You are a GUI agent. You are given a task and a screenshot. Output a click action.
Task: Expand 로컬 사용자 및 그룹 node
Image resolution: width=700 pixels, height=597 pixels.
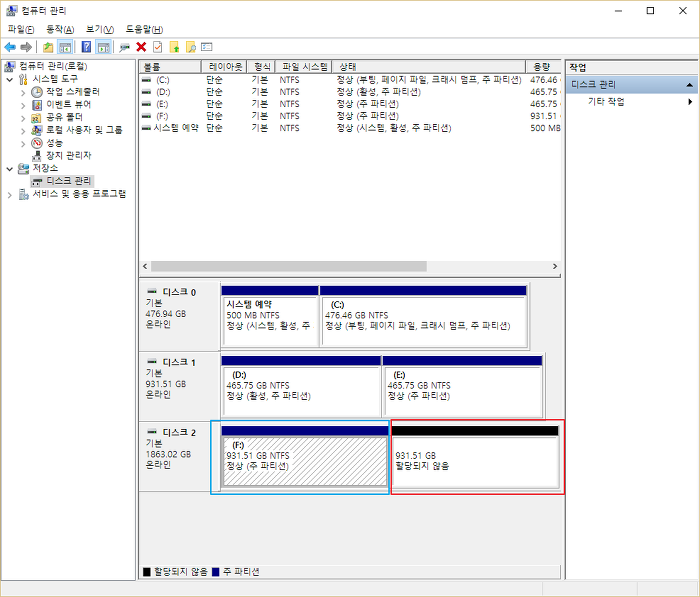[23, 131]
